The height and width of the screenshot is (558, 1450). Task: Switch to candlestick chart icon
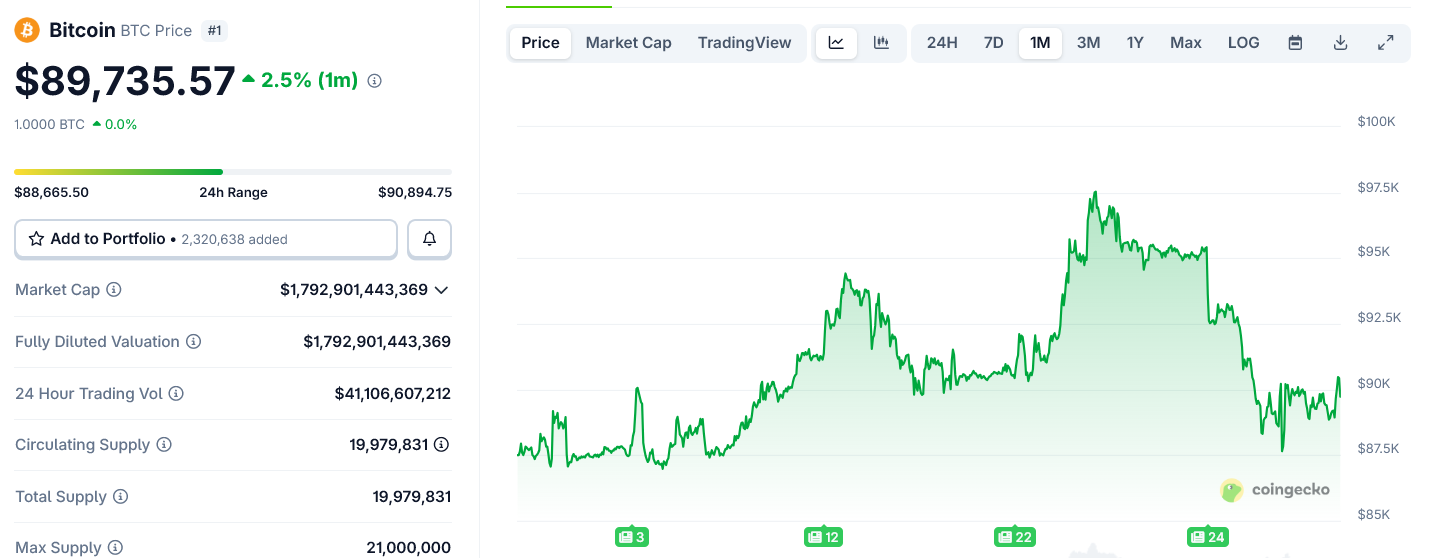click(x=881, y=43)
